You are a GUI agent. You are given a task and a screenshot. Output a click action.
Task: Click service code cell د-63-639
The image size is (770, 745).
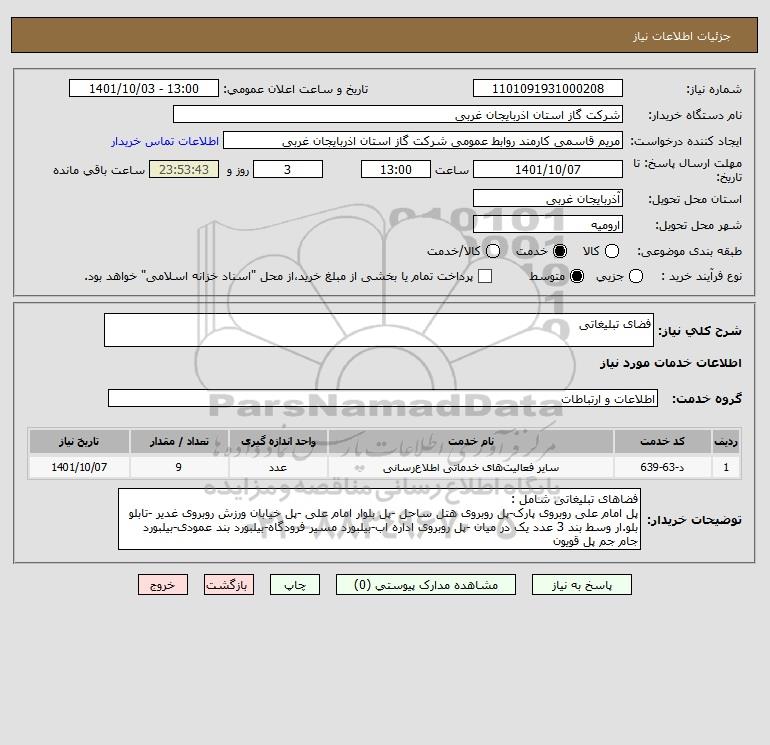click(662, 467)
